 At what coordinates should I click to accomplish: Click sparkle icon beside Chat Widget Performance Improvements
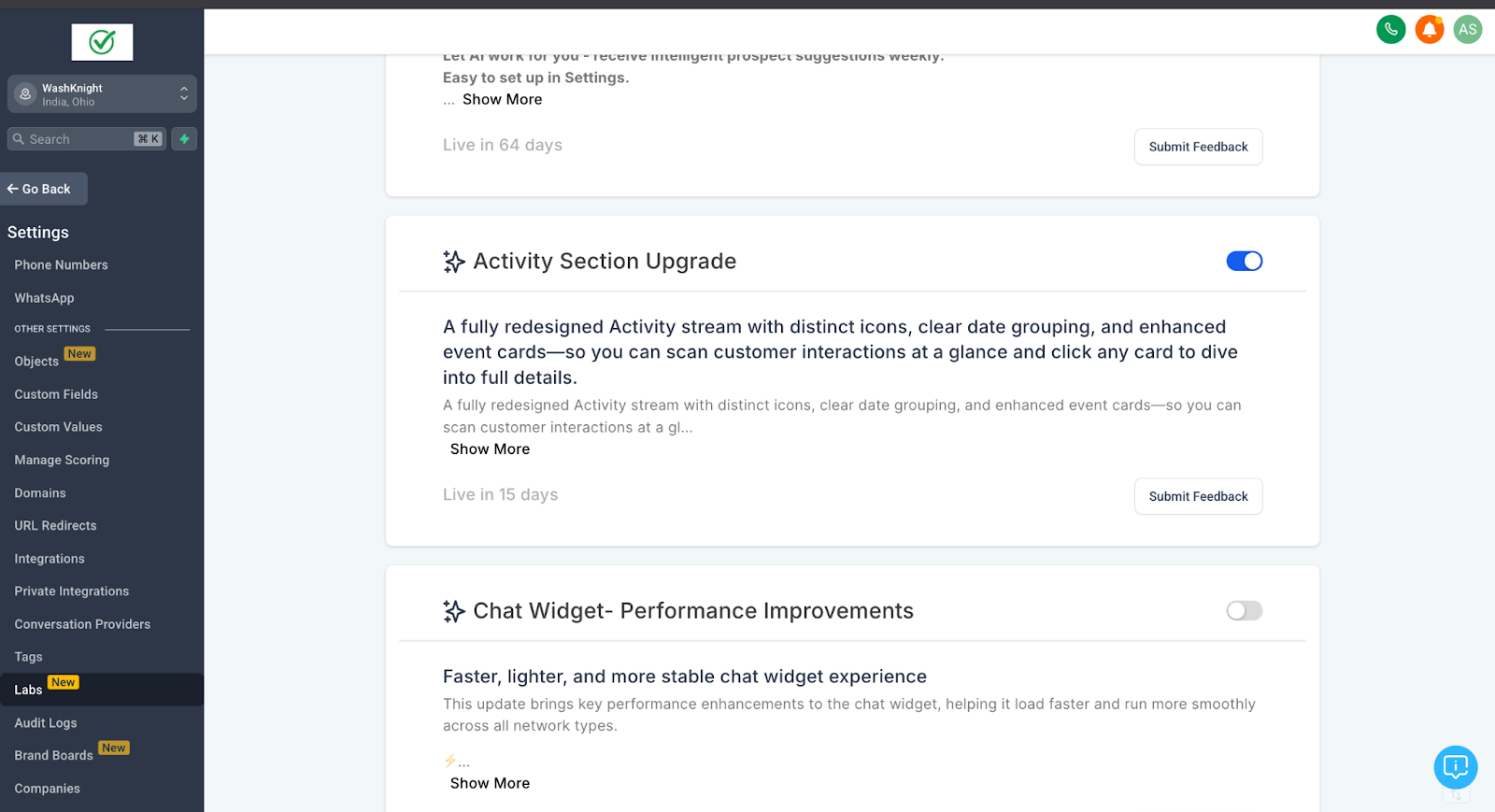tap(454, 611)
